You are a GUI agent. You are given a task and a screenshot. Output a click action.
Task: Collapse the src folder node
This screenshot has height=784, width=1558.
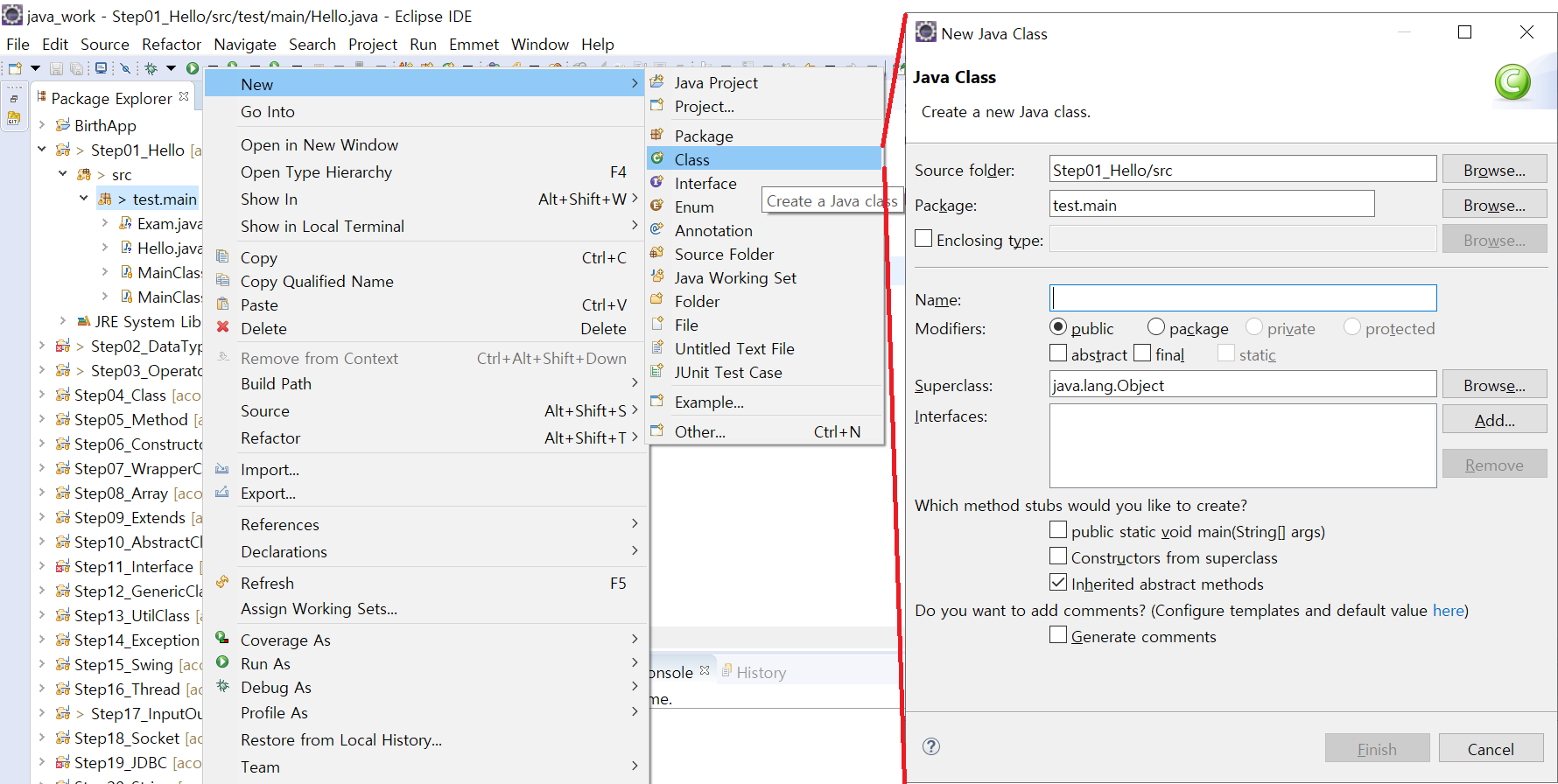click(62, 174)
